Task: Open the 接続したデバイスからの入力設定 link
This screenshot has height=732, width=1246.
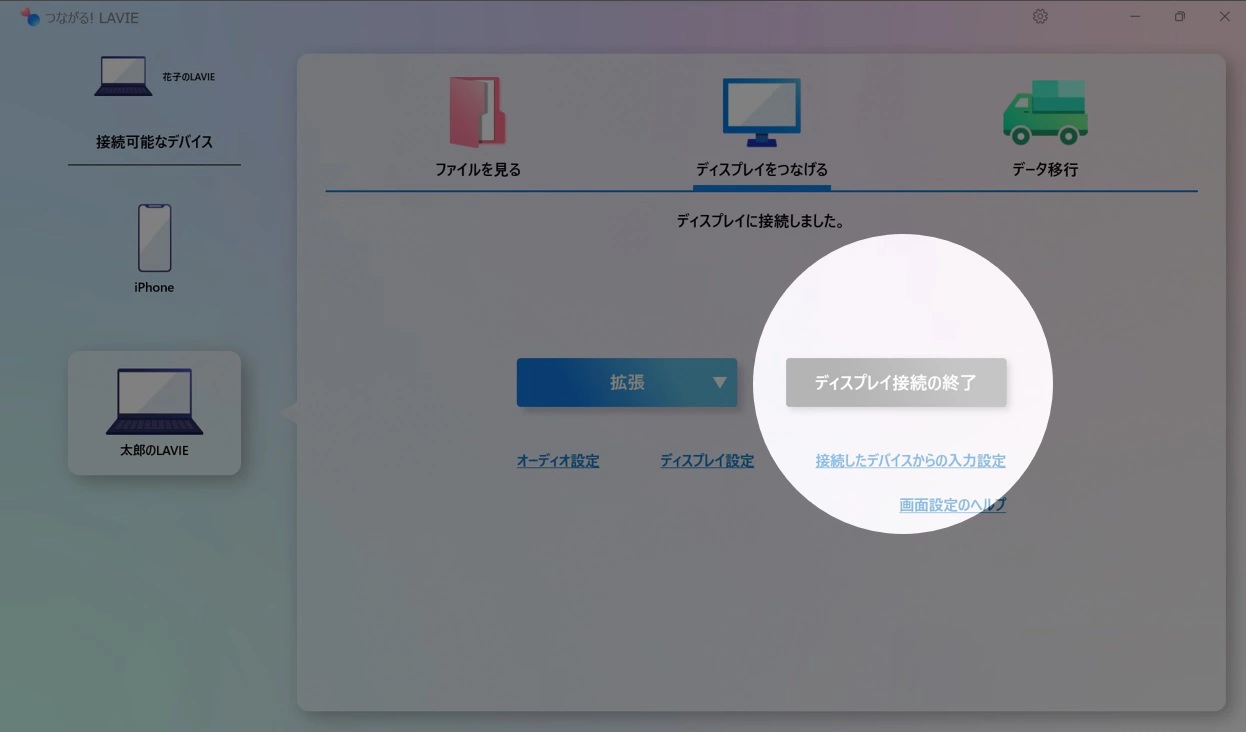Action: coord(911,461)
